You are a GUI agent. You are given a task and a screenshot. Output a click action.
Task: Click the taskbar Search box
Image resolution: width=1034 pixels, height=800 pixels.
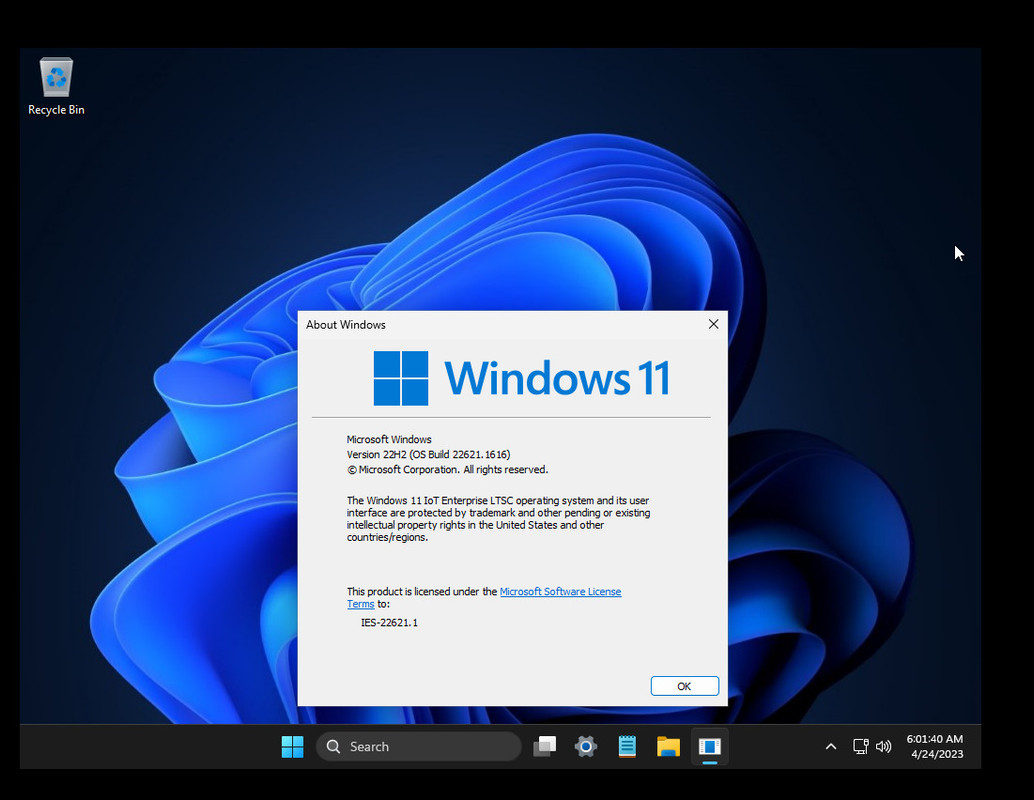419,747
